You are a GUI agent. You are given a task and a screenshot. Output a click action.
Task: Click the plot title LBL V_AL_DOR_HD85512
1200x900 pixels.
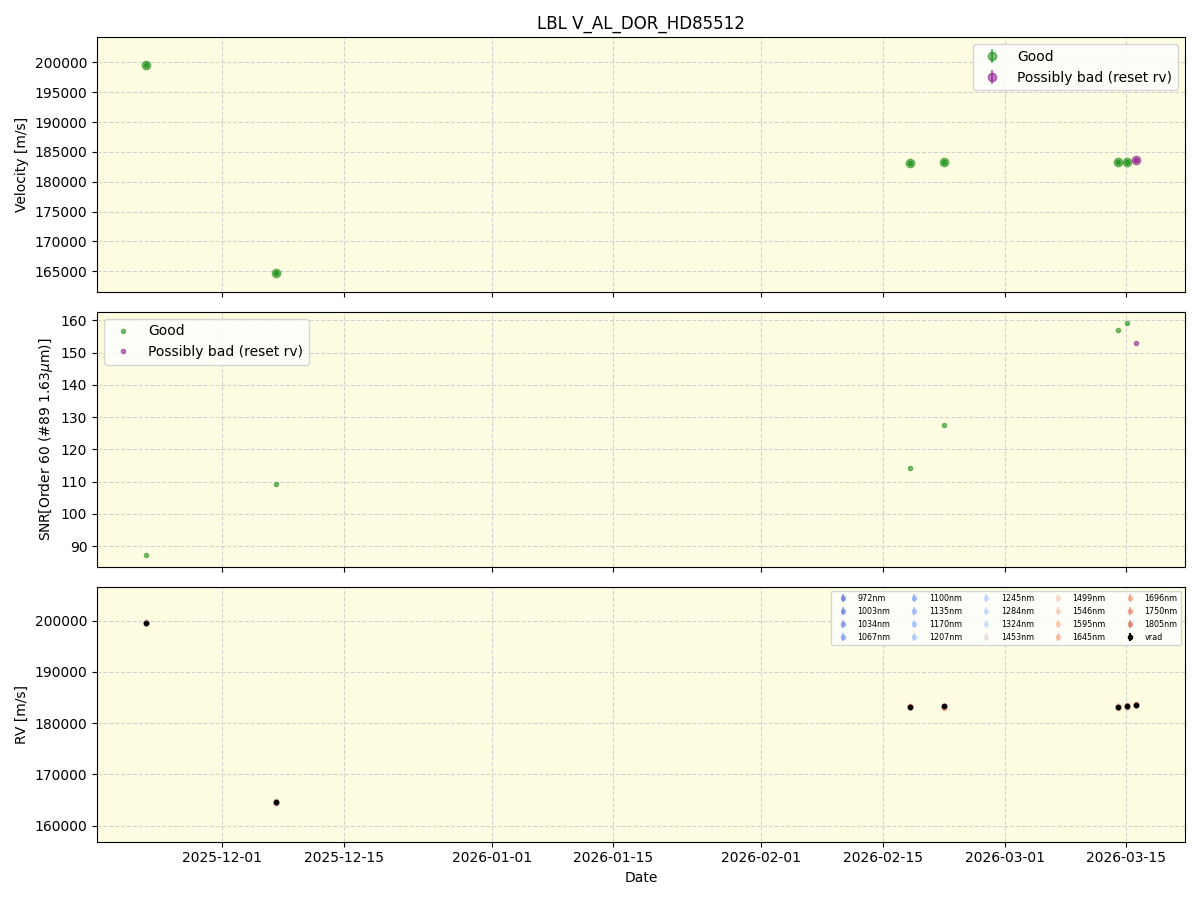[x=640, y=23]
